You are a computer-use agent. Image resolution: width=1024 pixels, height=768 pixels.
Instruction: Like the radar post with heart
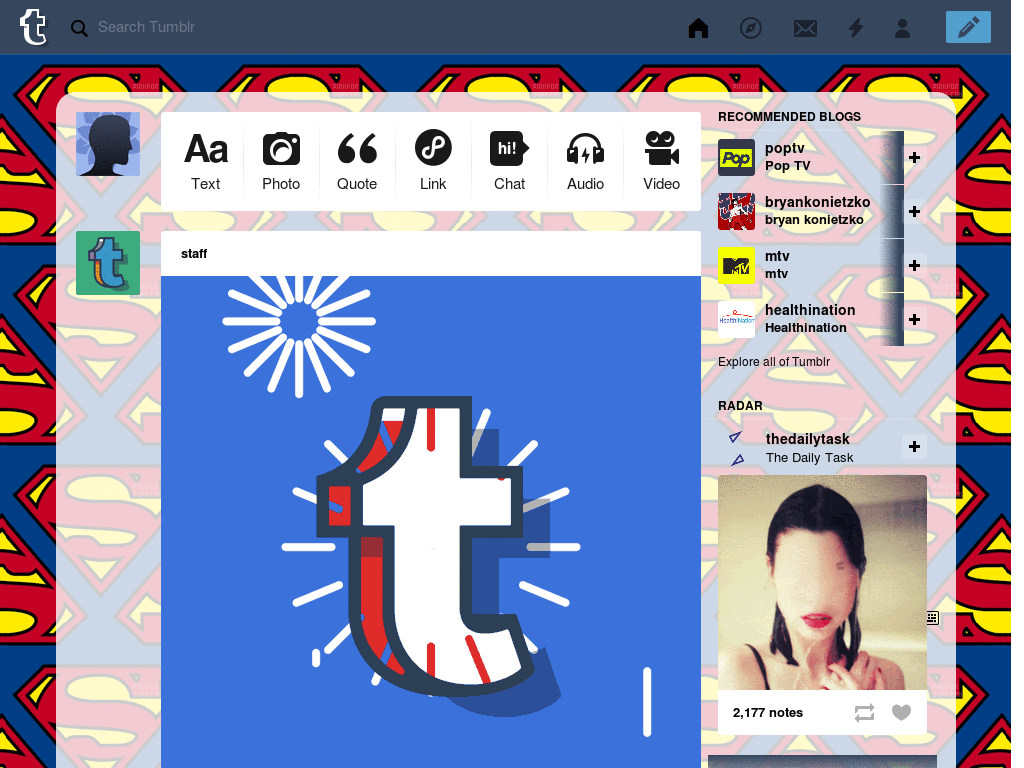coord(901,712)
